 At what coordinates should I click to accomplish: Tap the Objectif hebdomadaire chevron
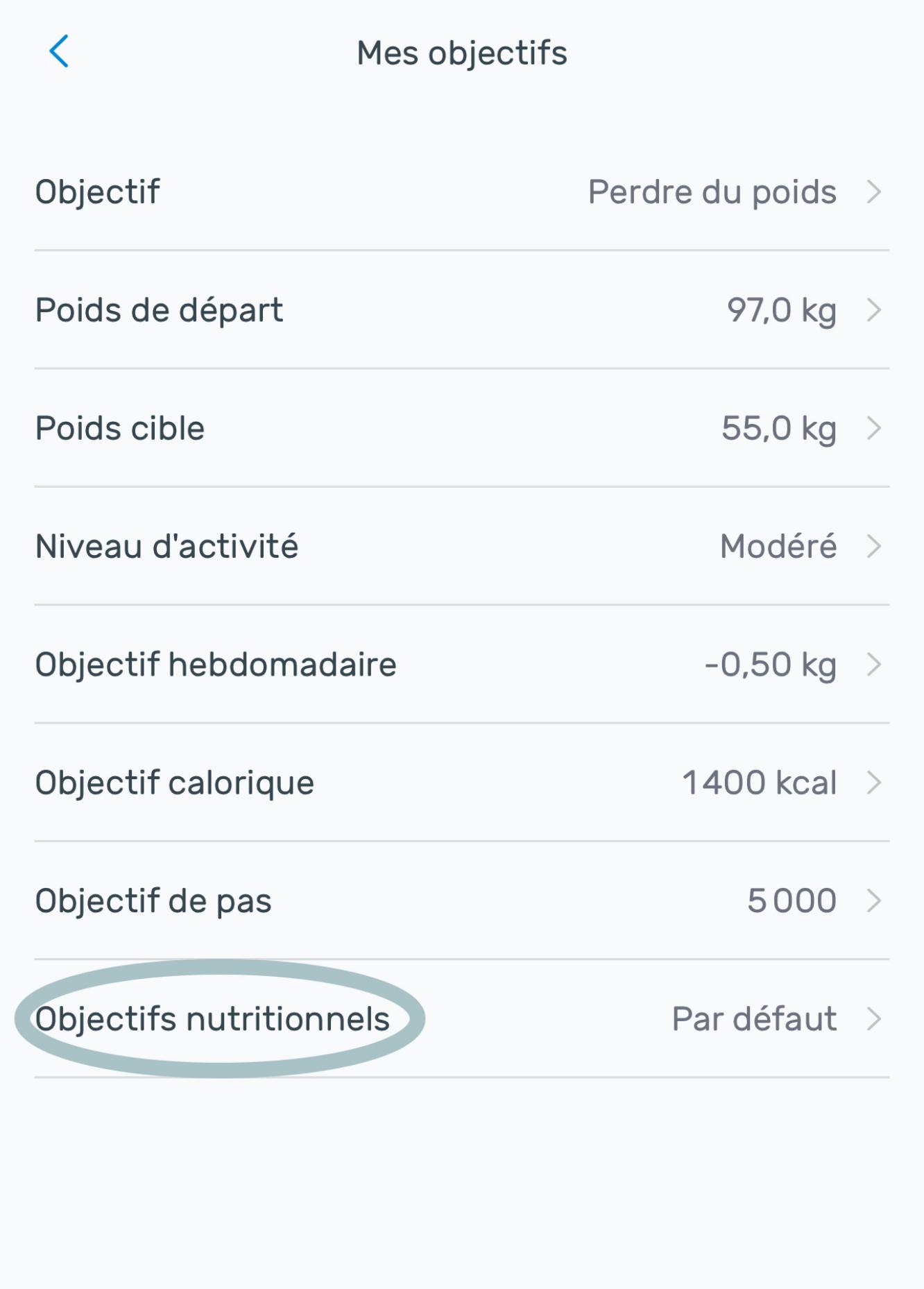pyautogui.click(x=873, y=665)
